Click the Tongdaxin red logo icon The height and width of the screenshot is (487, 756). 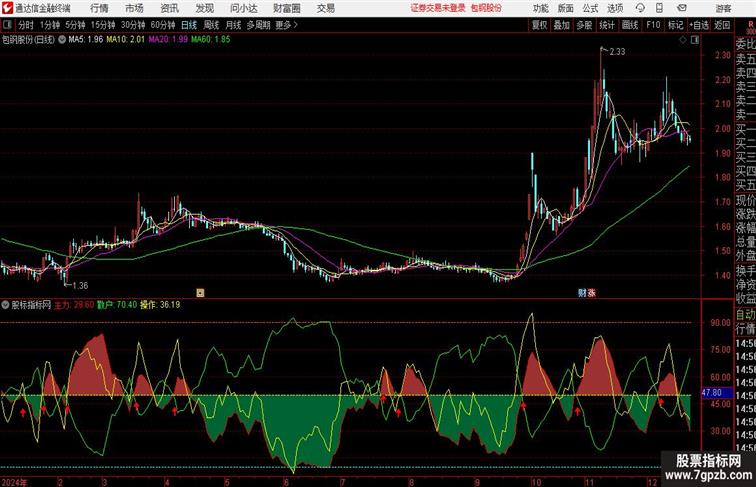pyautogui.click(x=7, y=8)
